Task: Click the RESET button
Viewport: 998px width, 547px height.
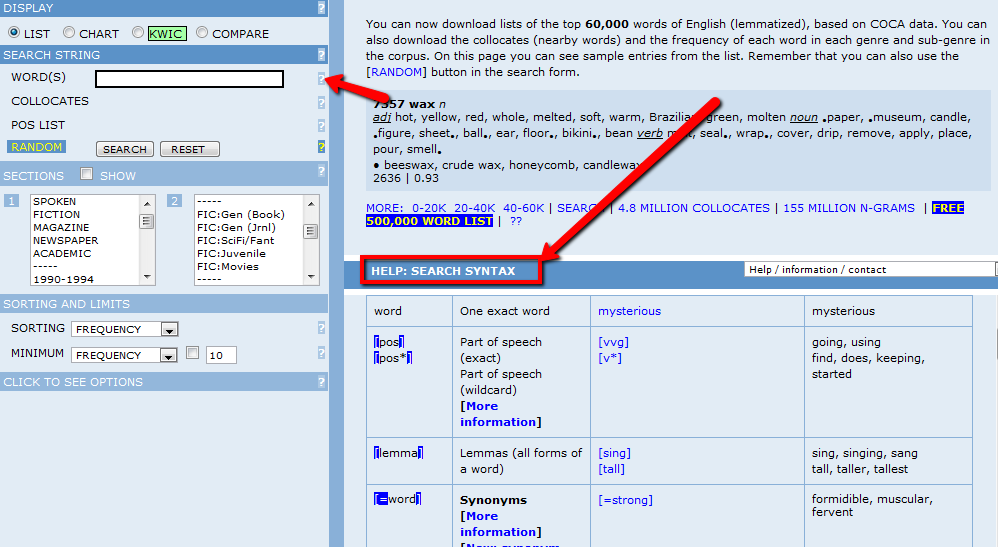Action: 190,149
